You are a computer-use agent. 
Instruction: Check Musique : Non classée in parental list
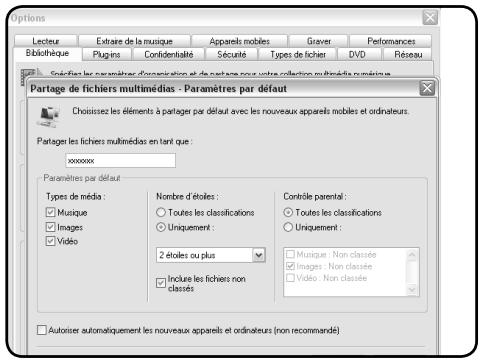(290, 254)
